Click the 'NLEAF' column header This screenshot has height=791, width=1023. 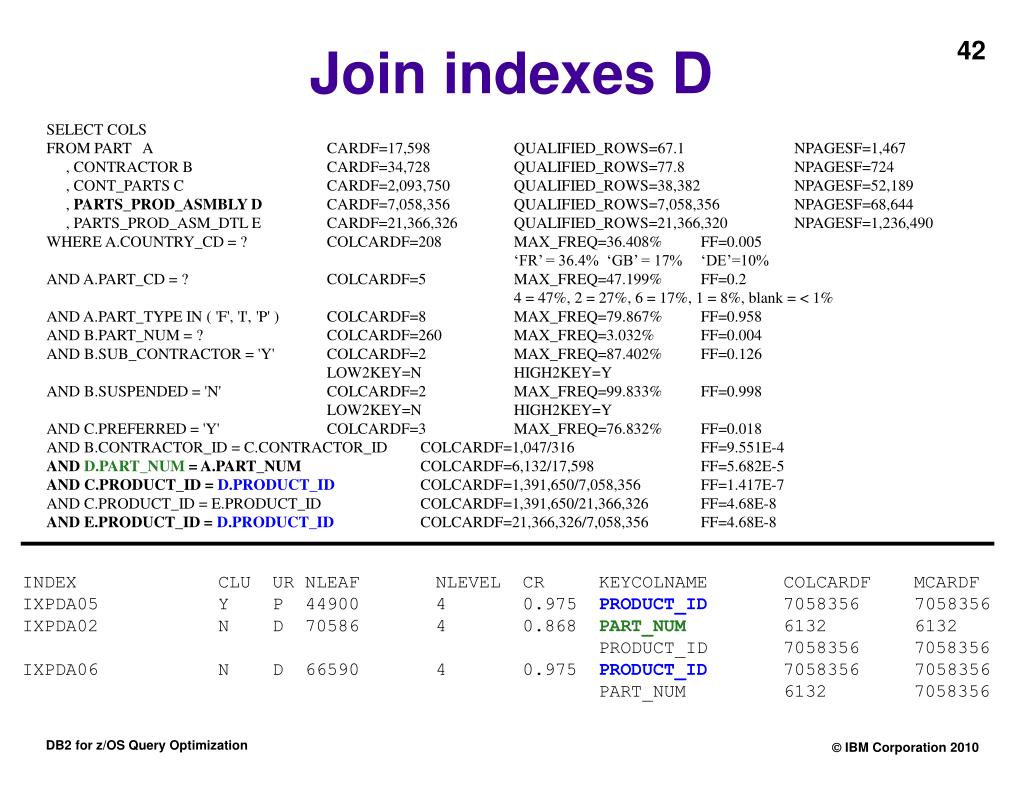pos(332,582)
